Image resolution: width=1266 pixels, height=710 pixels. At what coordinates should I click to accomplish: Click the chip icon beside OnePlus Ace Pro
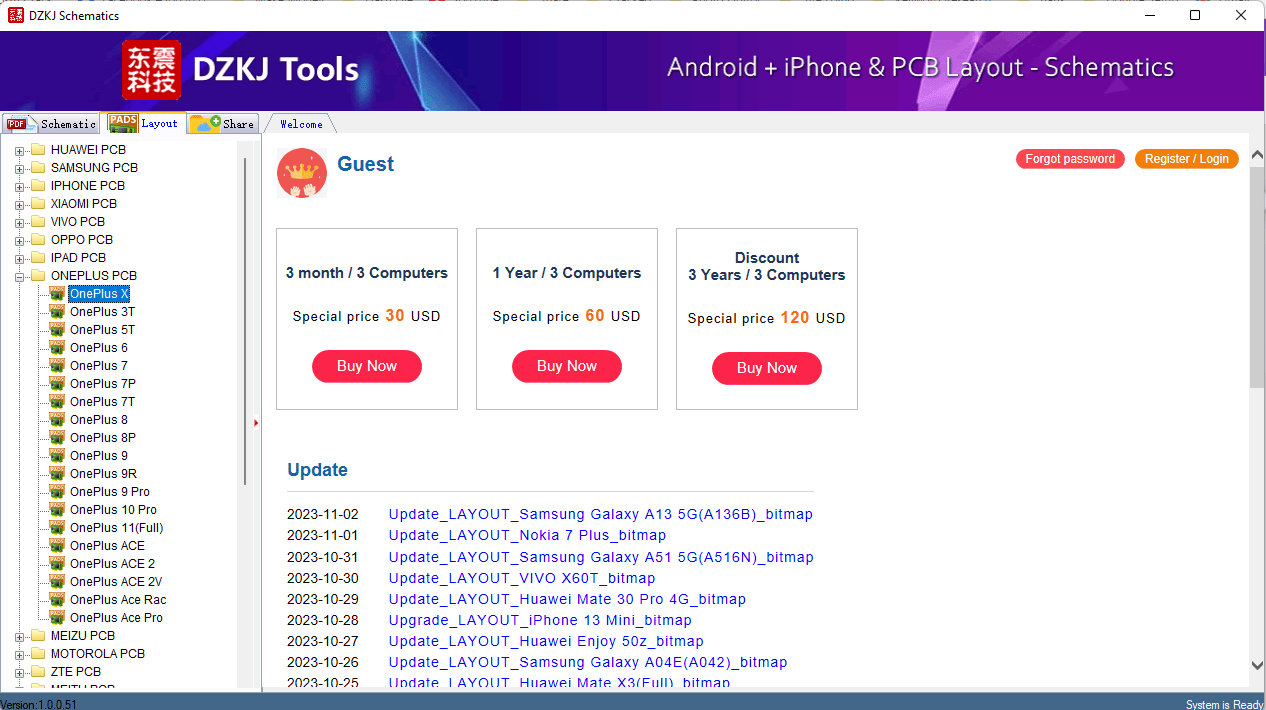click(57, 617)
